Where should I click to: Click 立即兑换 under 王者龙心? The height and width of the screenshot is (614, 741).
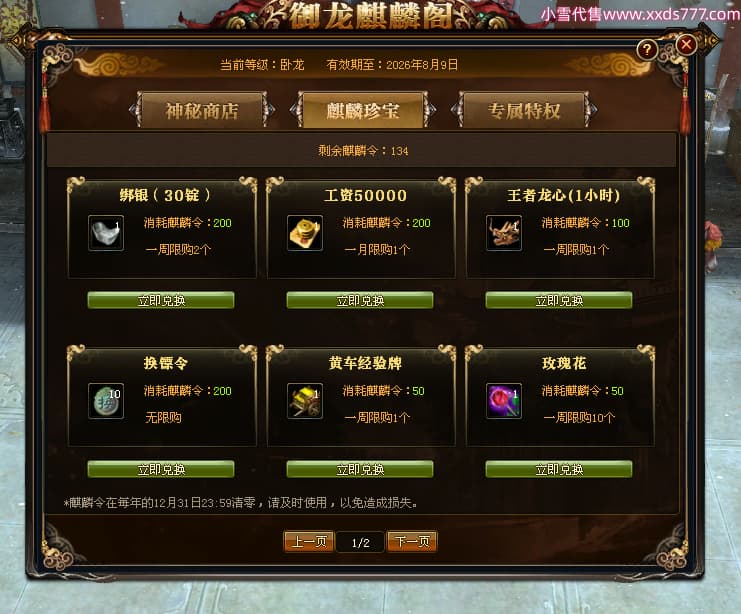click(559, 300)
